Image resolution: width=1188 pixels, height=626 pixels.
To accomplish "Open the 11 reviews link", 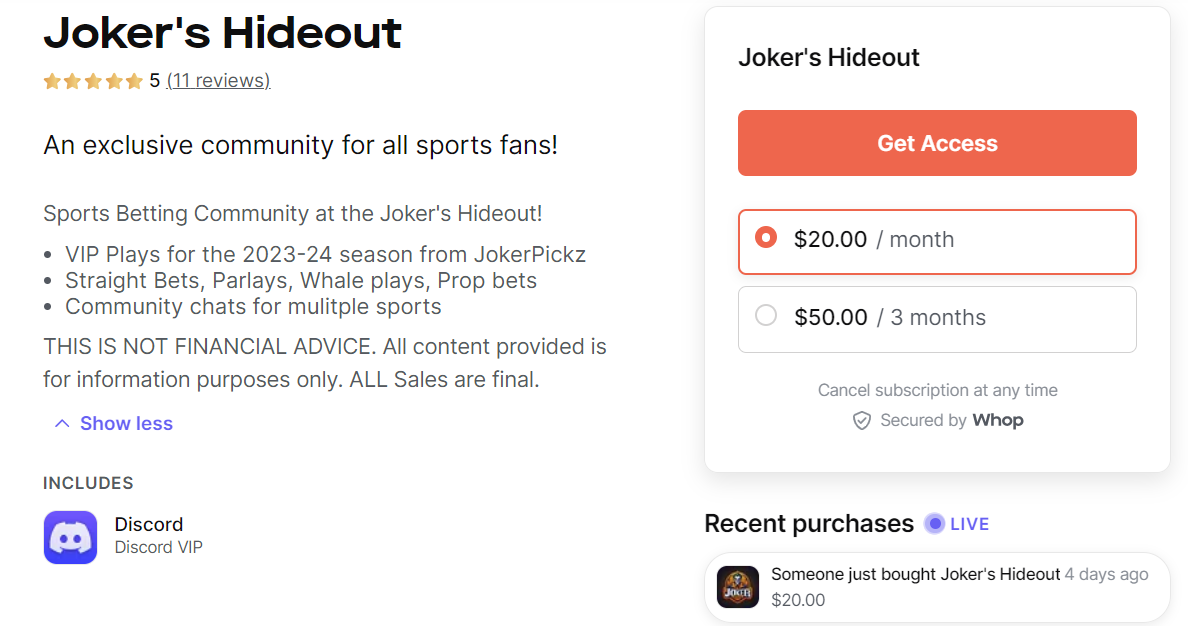I will (218, 80).
